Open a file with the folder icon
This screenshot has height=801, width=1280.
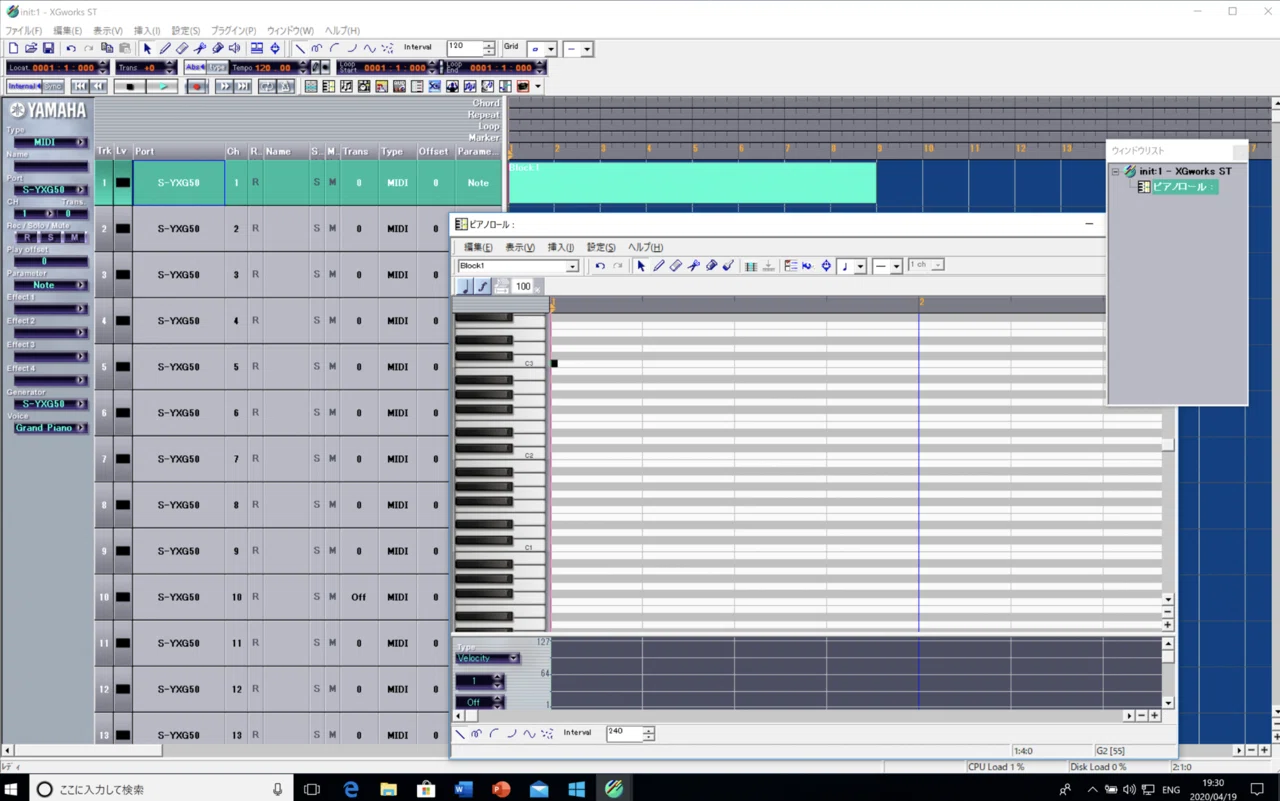[x=30, y=48]
